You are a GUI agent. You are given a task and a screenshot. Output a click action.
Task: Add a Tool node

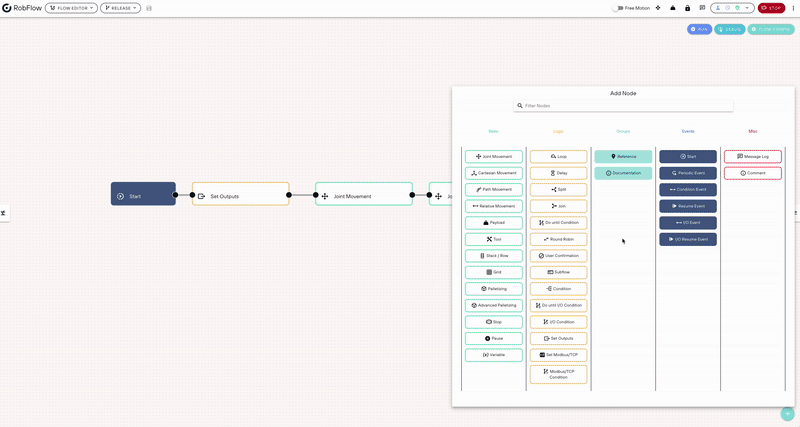[494, 239]
